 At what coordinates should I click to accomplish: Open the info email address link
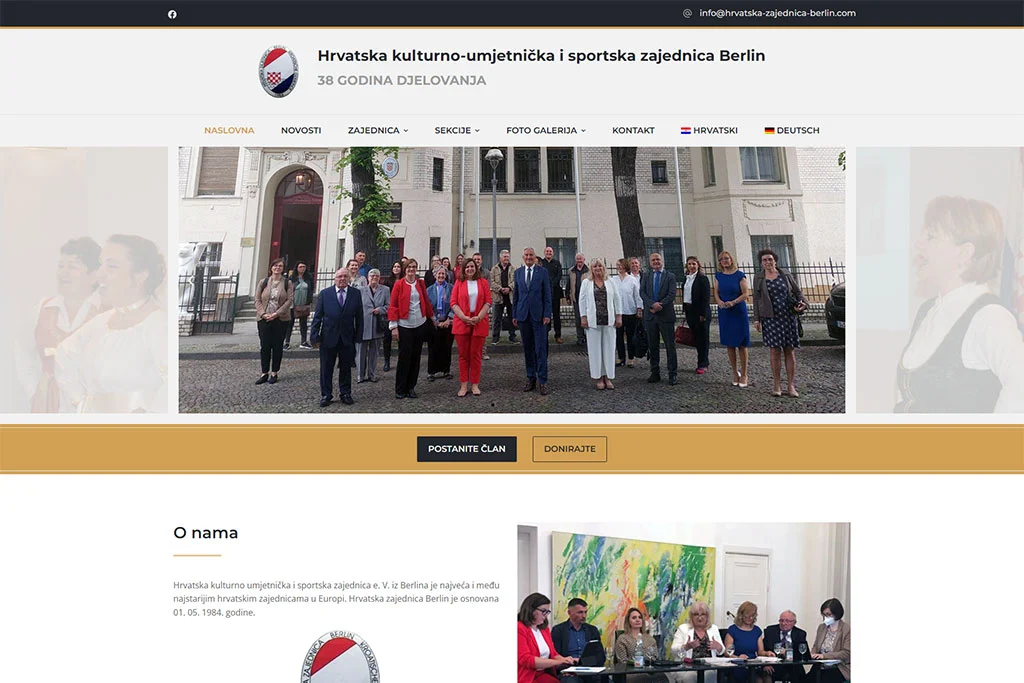point(777,13)
